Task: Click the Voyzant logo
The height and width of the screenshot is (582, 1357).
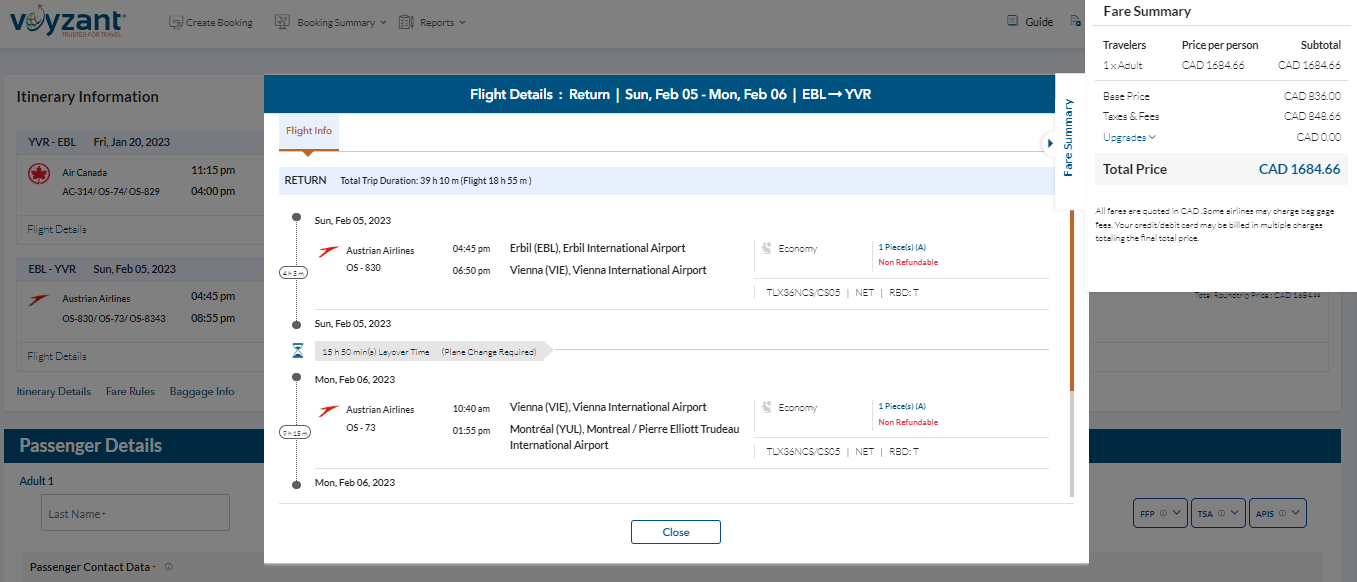Action: click(x=67, y=22)
